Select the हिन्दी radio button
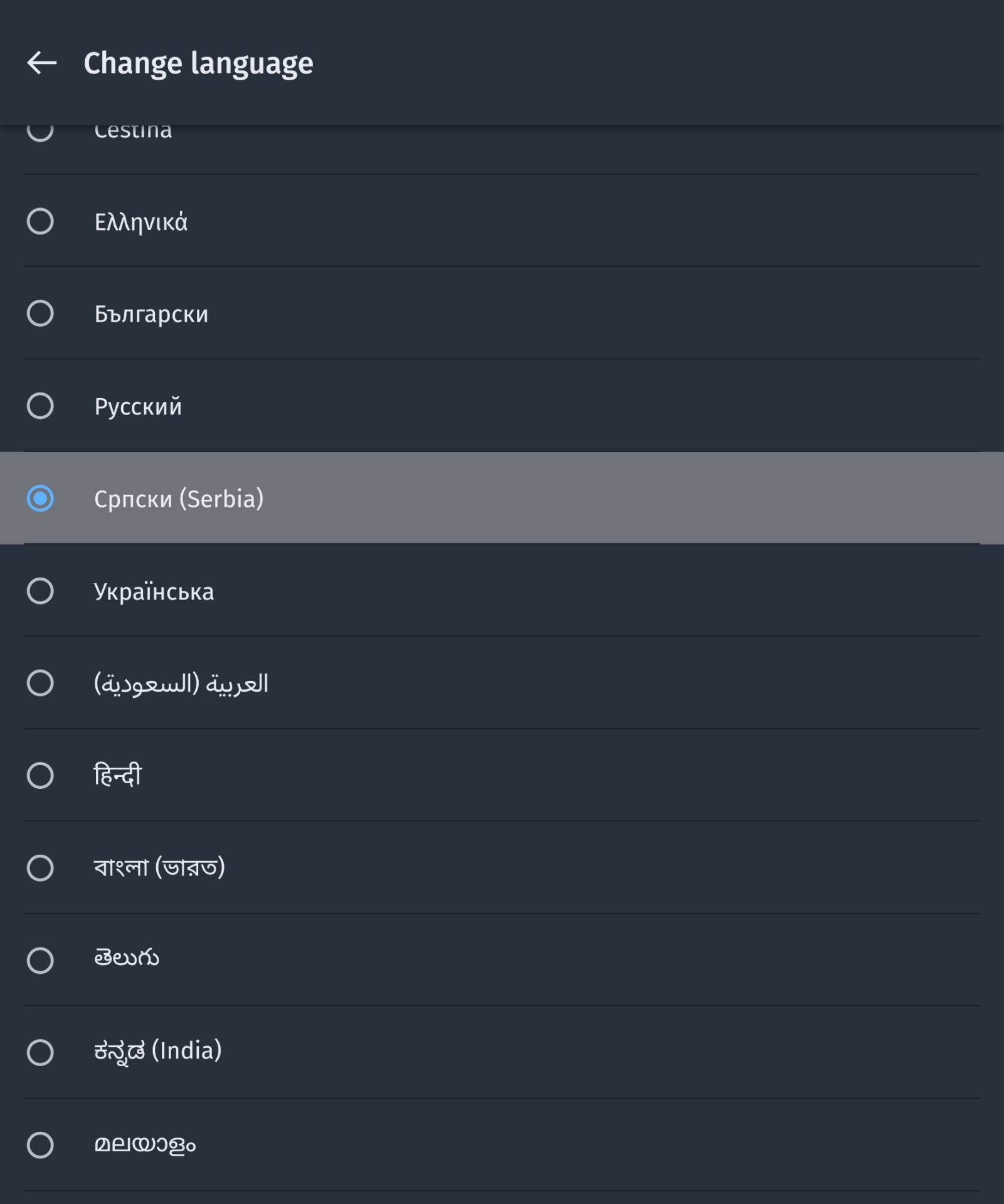 pyautogui.click(x=40, y=776)
